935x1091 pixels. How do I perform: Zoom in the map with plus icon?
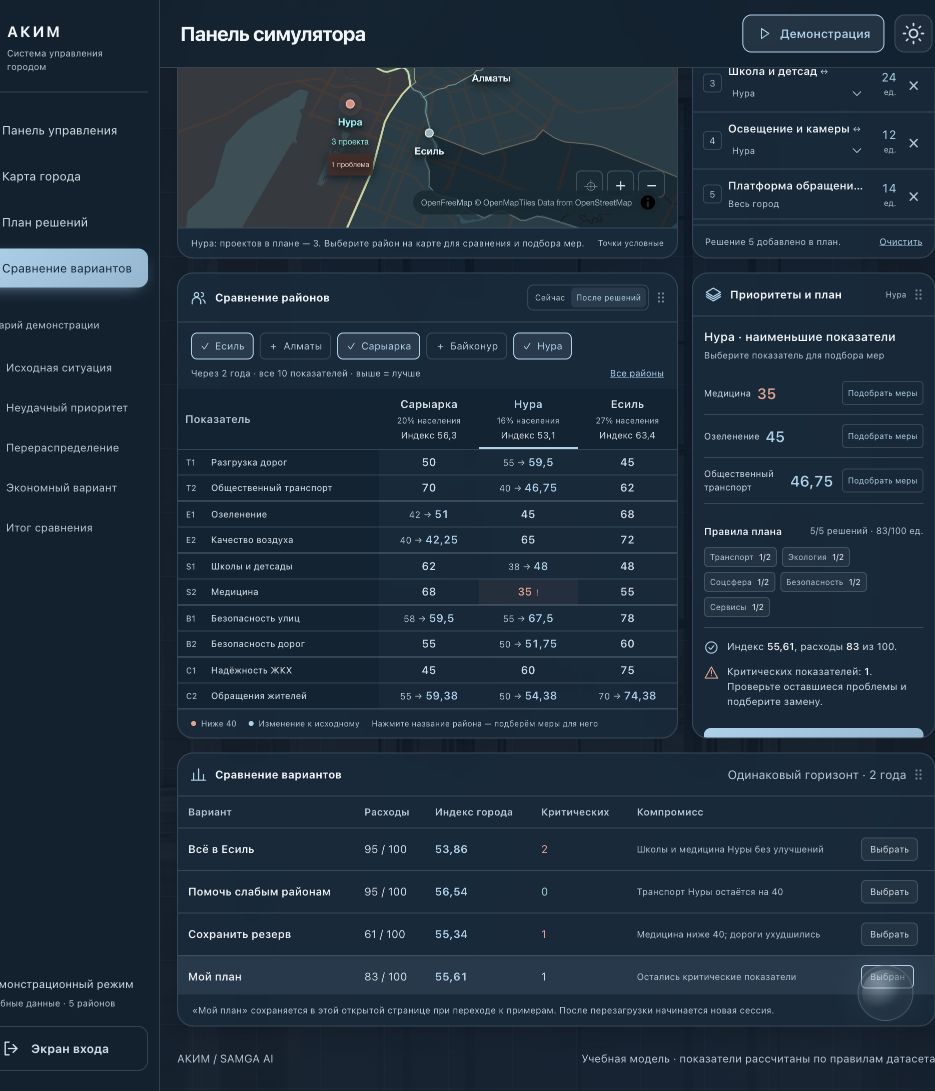click(621, 185)
